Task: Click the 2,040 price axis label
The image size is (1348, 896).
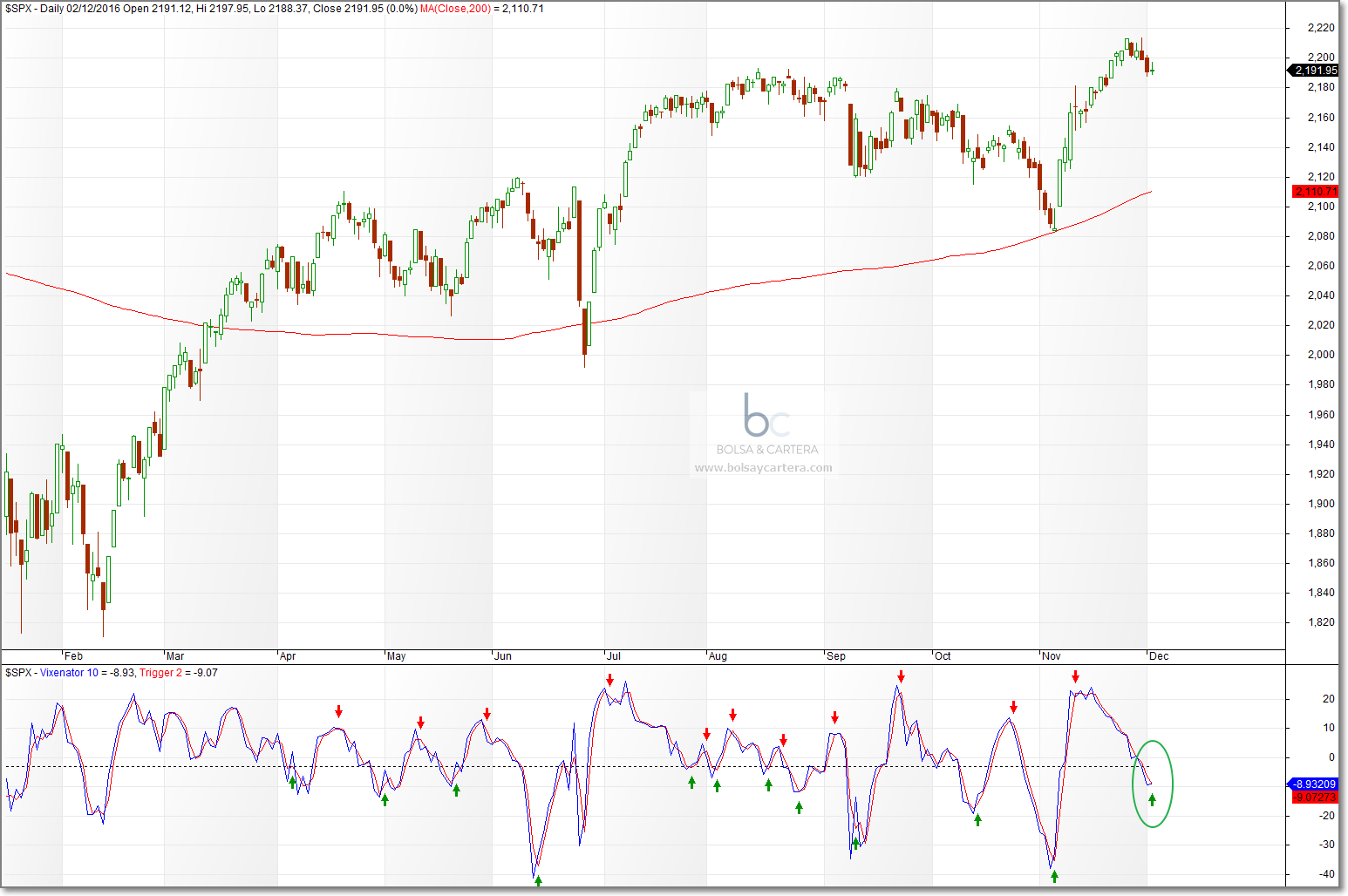Action: point(1322,295)
